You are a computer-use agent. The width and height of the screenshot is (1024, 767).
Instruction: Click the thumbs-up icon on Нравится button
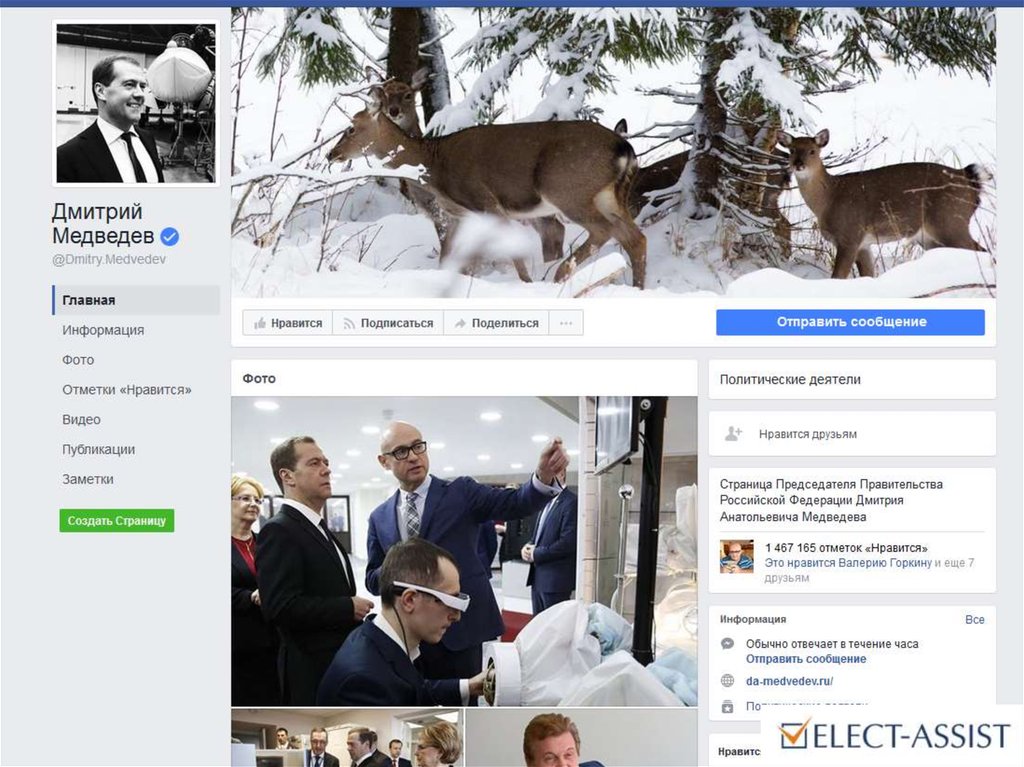pyautogui.click(x=260, y=323)
